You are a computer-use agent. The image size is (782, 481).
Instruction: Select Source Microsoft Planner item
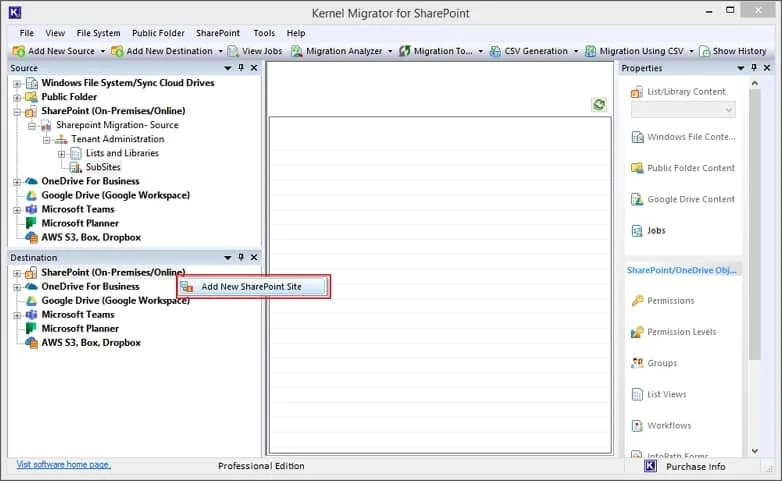80,223
